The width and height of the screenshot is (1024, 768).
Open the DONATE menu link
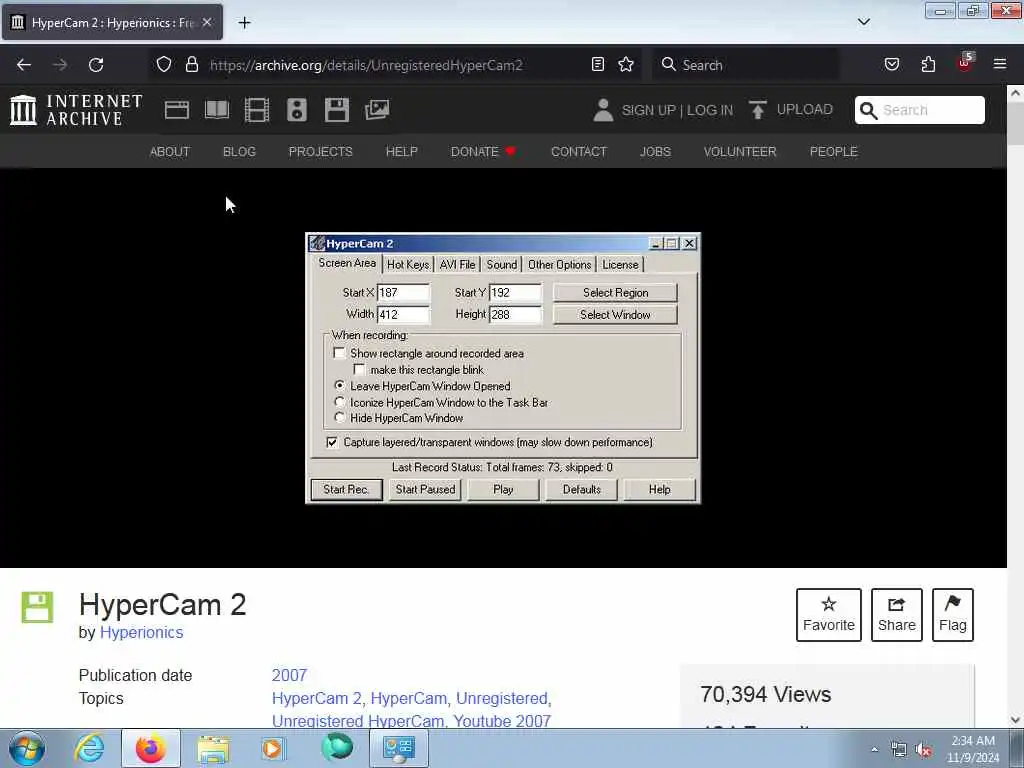pos(483,152)
